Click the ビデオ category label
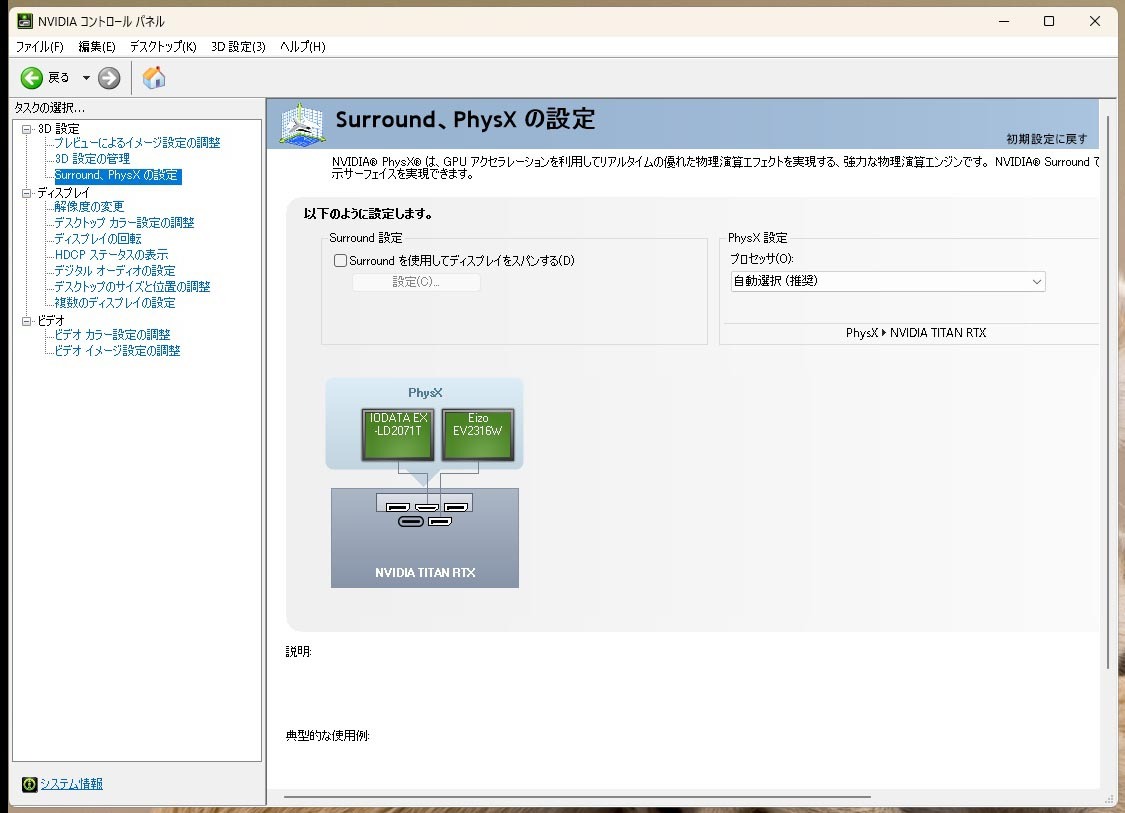Screen dimensions: 1125x813 (x=51, y=321)
